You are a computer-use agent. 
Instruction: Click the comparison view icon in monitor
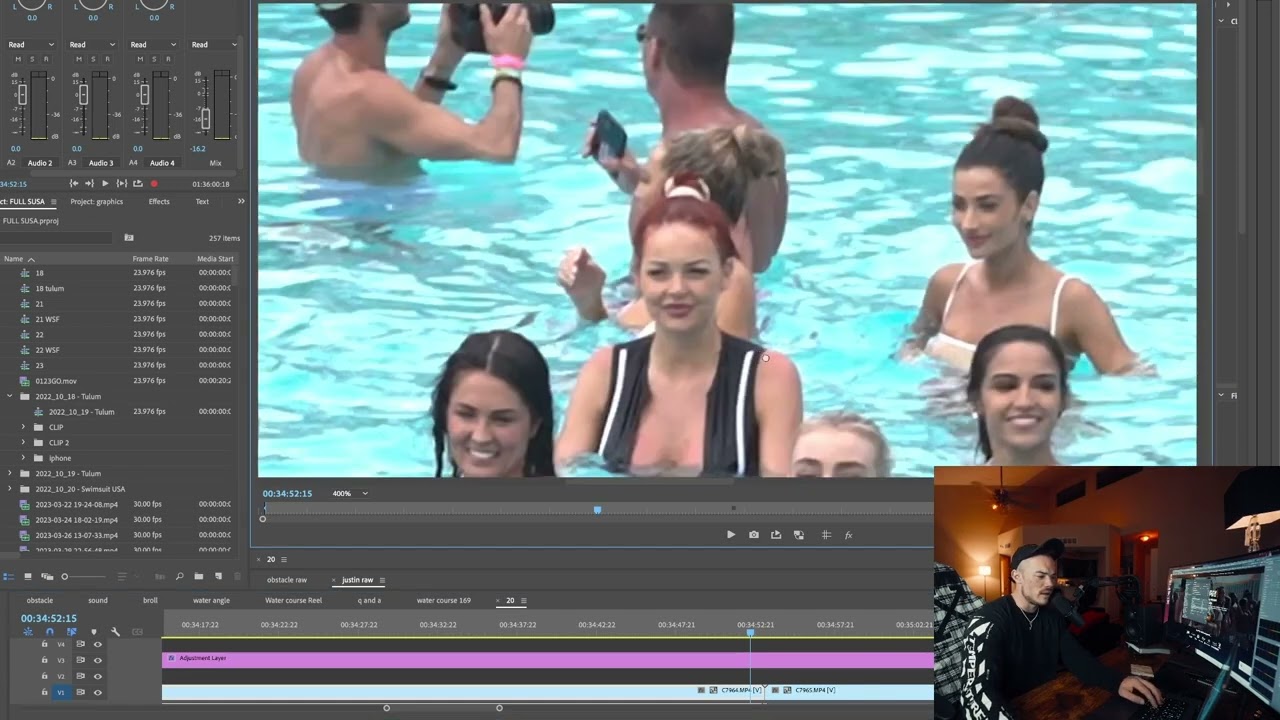click(799, 535)
